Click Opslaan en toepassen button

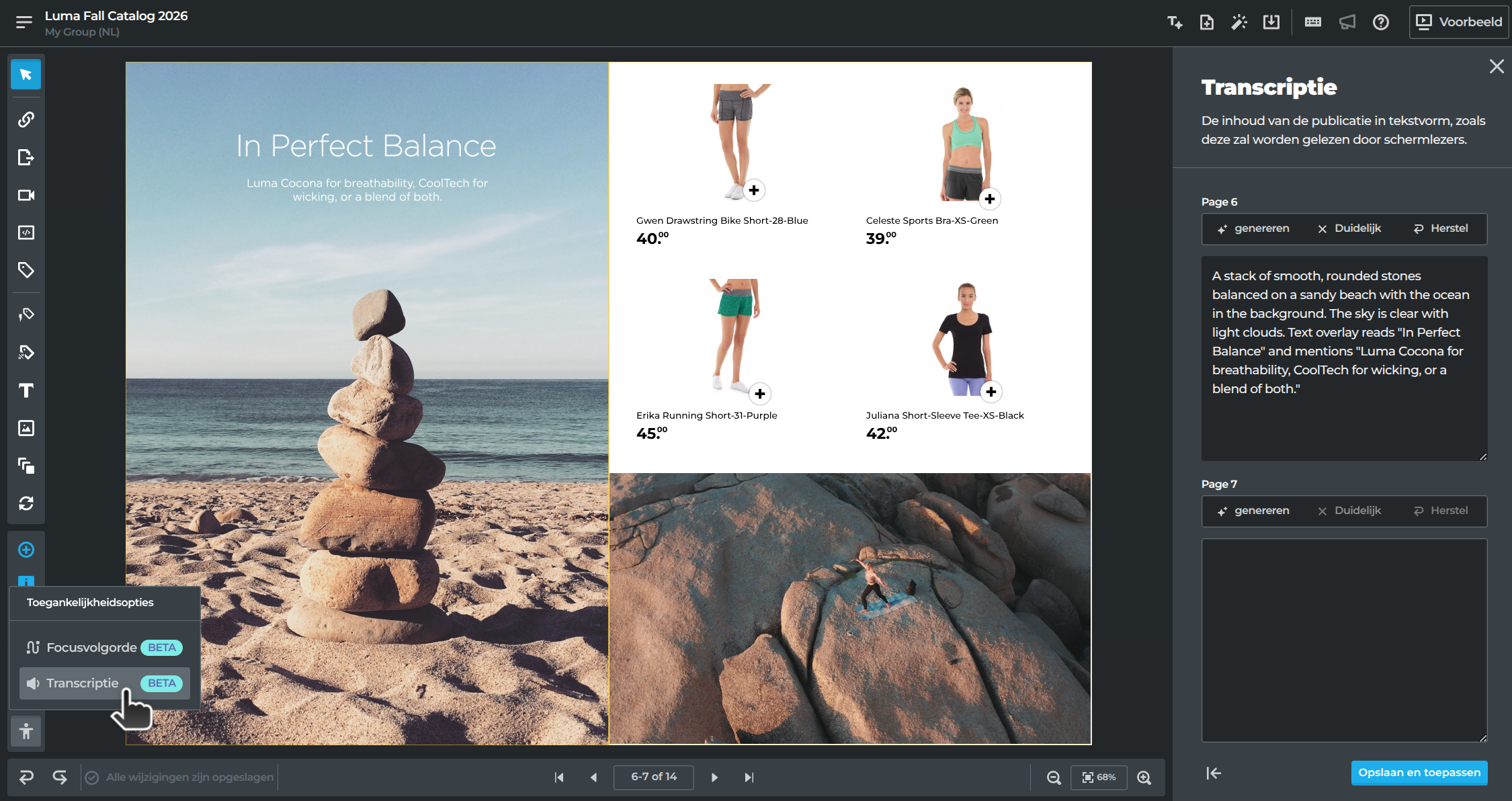(x=1419, y=773)
